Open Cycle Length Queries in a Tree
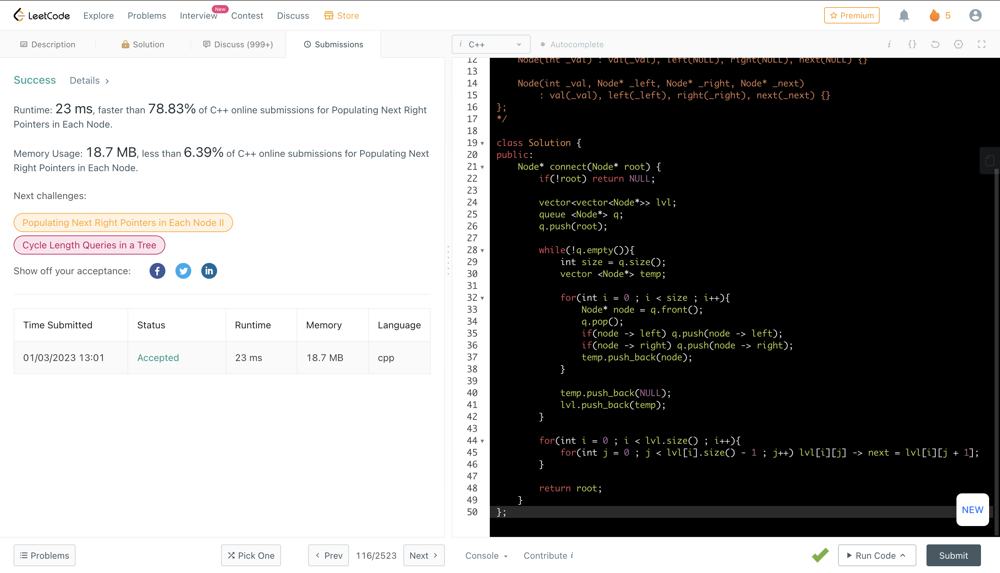Screen dimensions: 1000x573 [89, 245]
